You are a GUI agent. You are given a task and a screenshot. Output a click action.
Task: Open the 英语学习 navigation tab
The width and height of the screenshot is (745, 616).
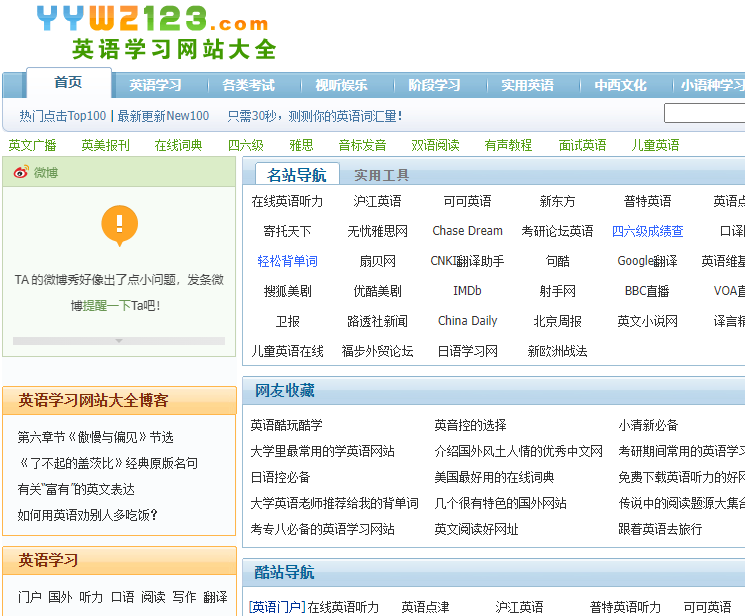click(155, 85)
